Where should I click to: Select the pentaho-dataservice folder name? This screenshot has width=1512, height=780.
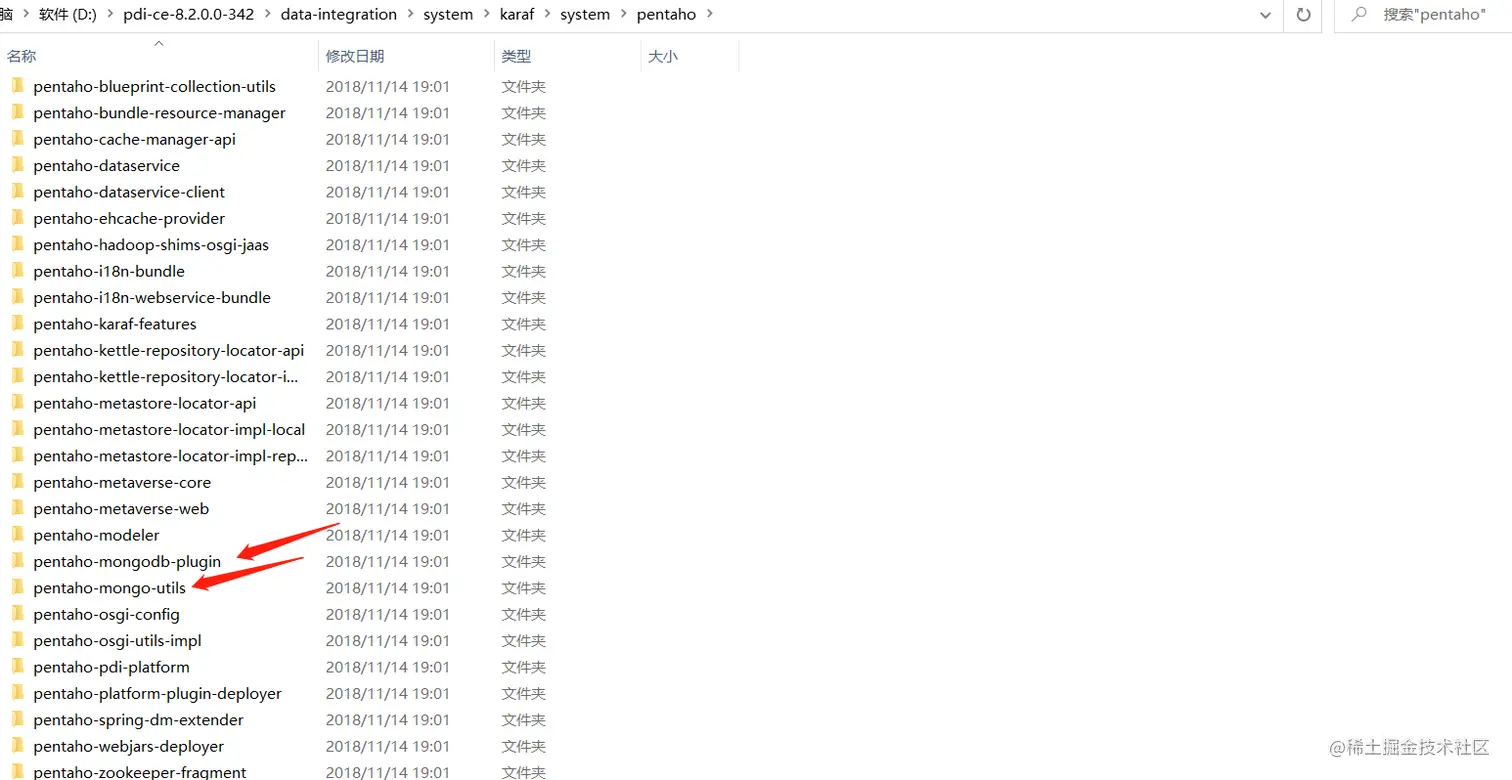pyautogui.click(x=106, y=166)
